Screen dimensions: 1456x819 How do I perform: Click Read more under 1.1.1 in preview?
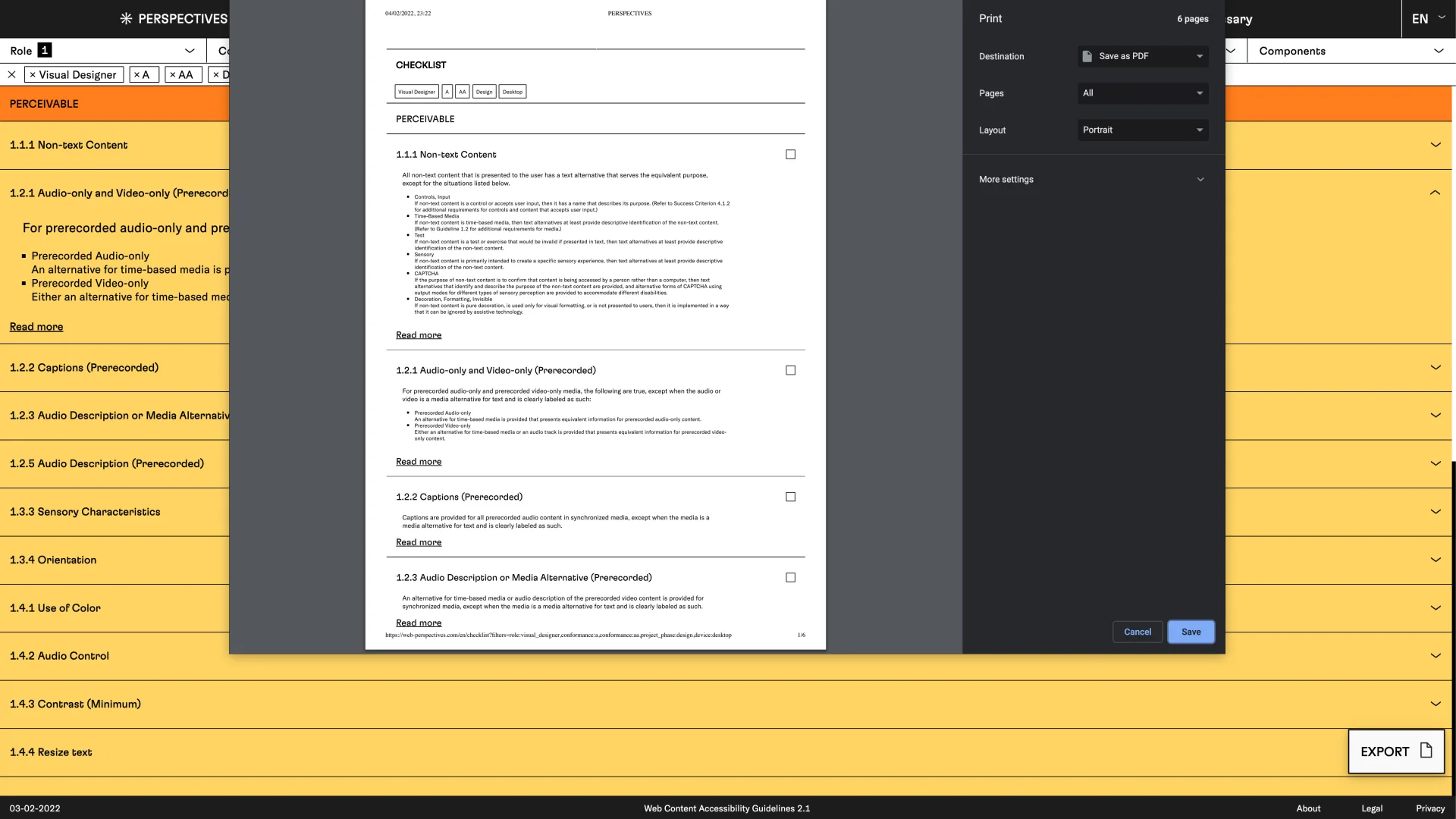click(419, 335)
